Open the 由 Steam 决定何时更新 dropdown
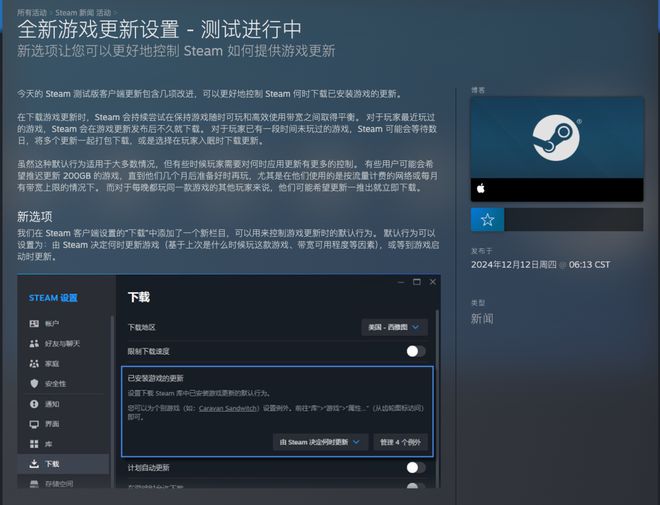 click(320, 442)
